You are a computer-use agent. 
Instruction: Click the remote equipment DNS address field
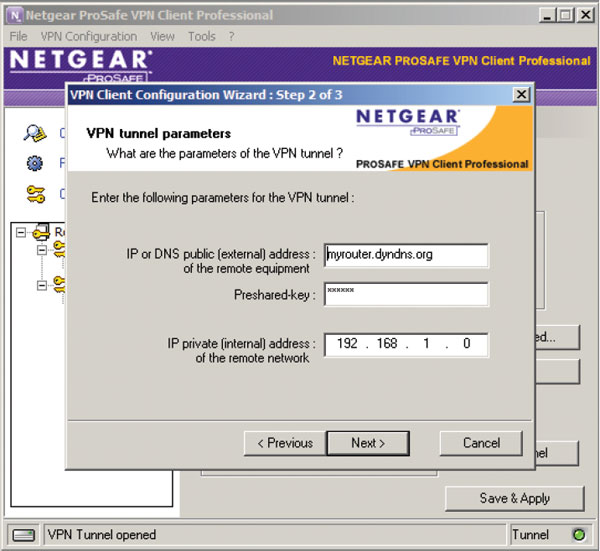[x=406, y=255]
